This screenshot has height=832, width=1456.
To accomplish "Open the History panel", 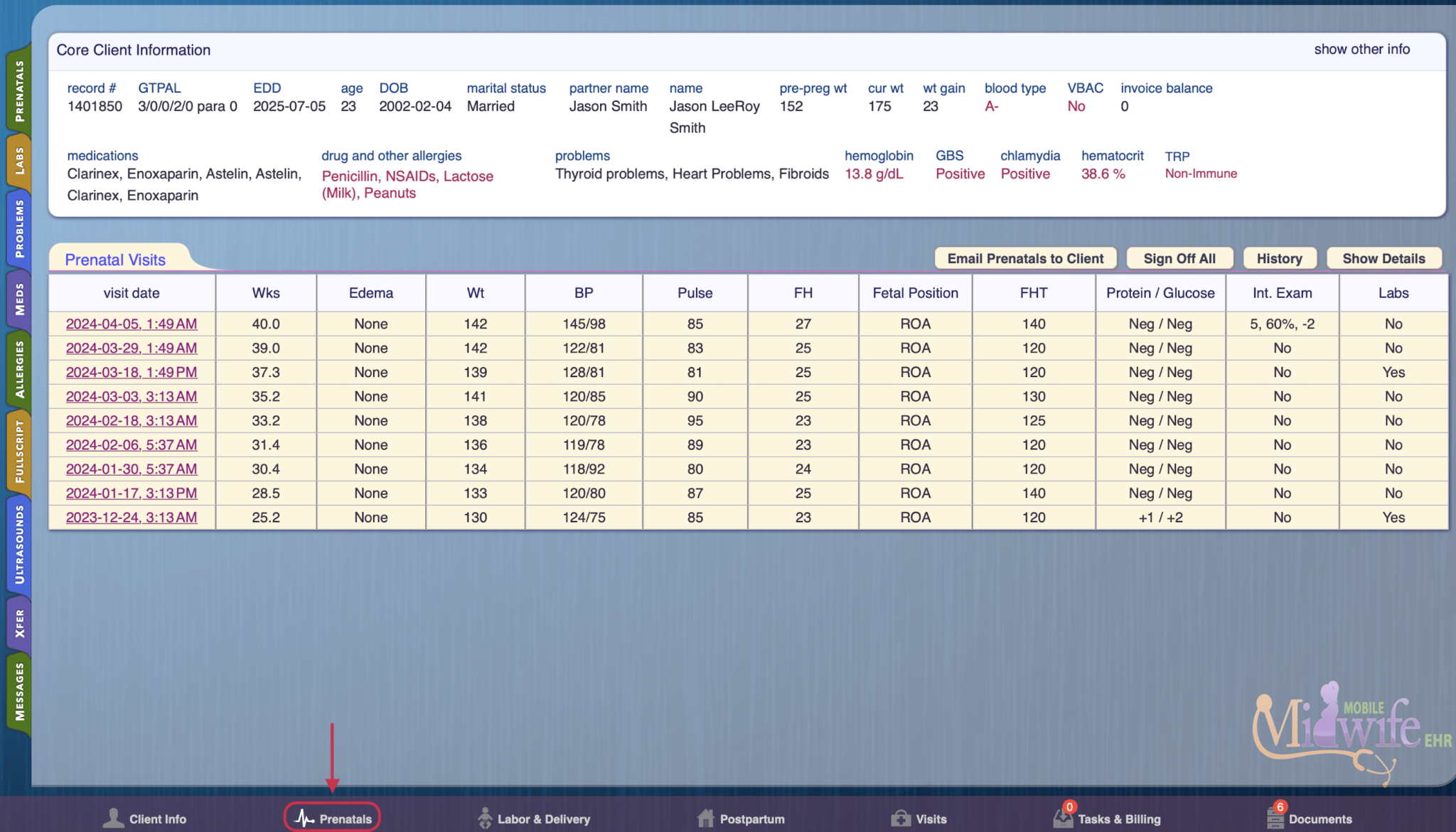I will (1279, 258).
